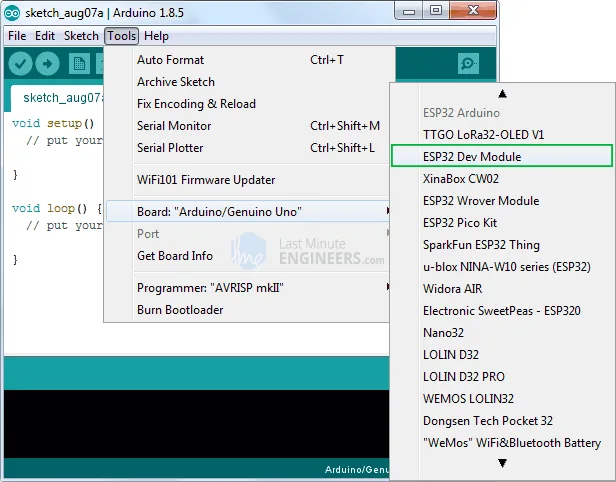
Task: Click the Upload arrow toolbar icon
Action: [48, 64]
